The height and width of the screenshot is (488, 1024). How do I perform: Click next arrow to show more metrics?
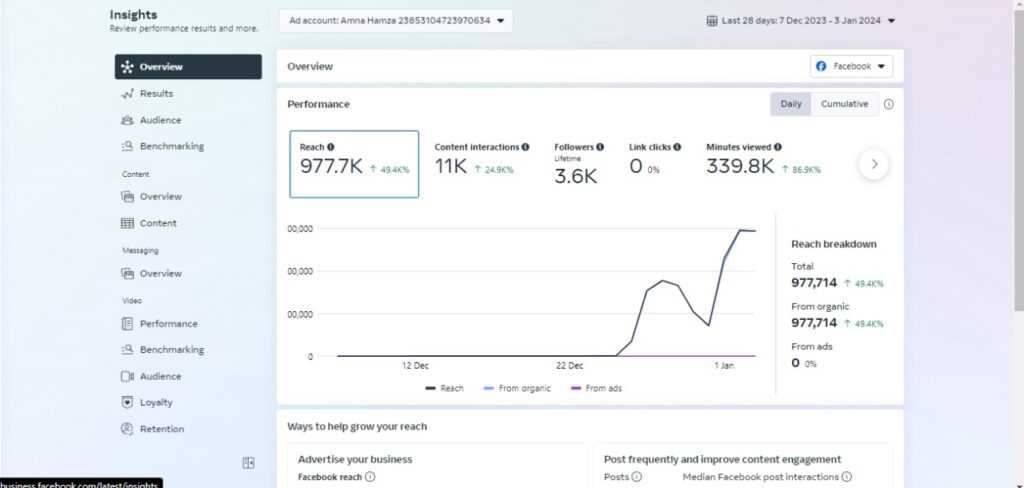(873, 164)
